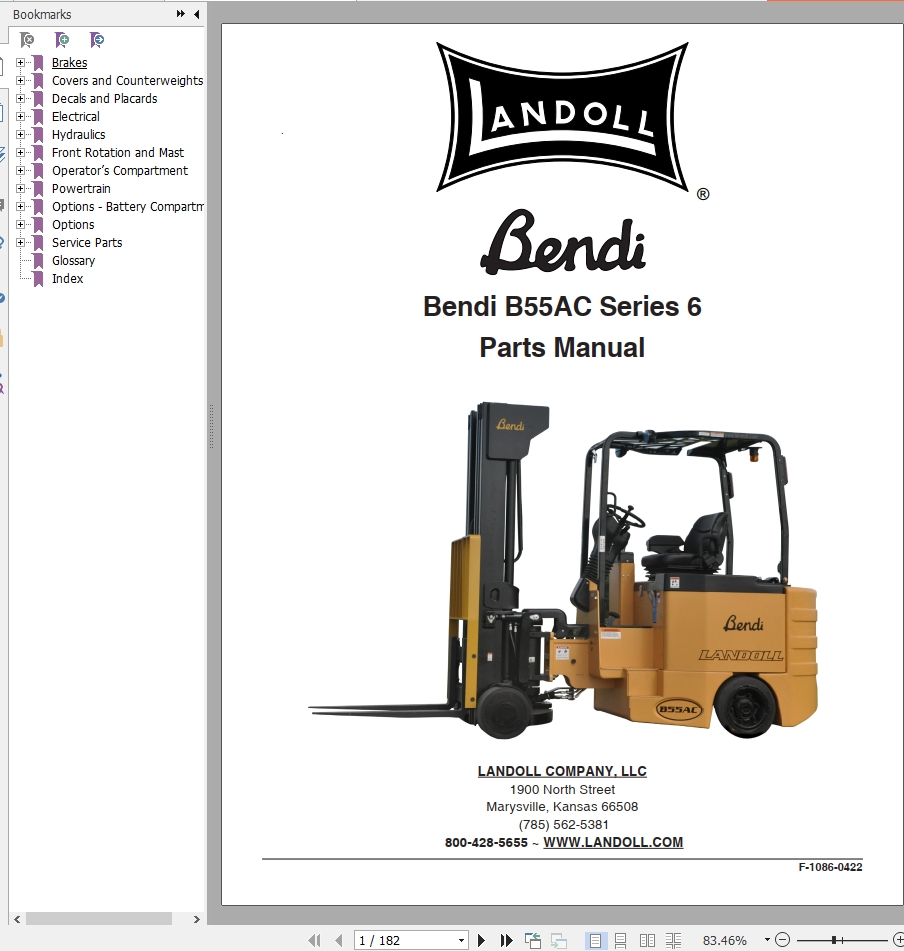The width and height of the screenshot is (904, 951).
Task: Click the bookmarks panel horizontal scrollbar
Action: coord(99,919)
